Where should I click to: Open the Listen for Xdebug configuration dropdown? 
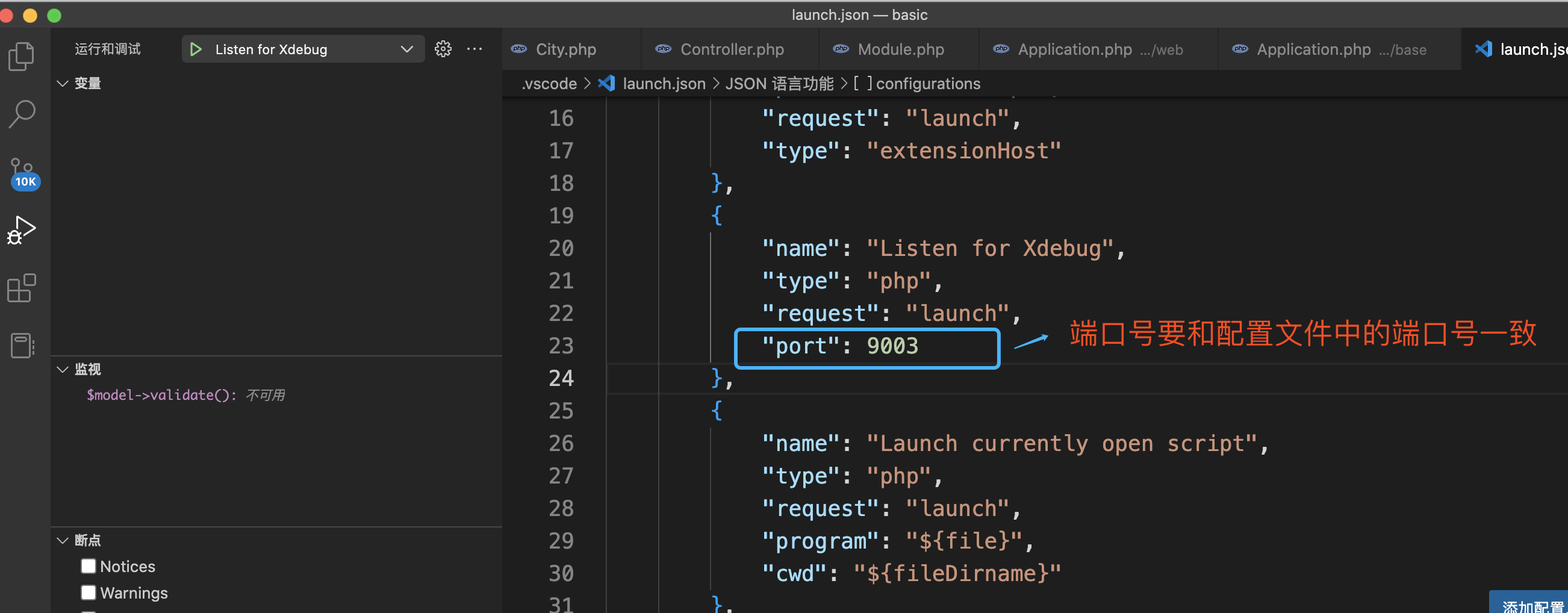click(303, 49)
